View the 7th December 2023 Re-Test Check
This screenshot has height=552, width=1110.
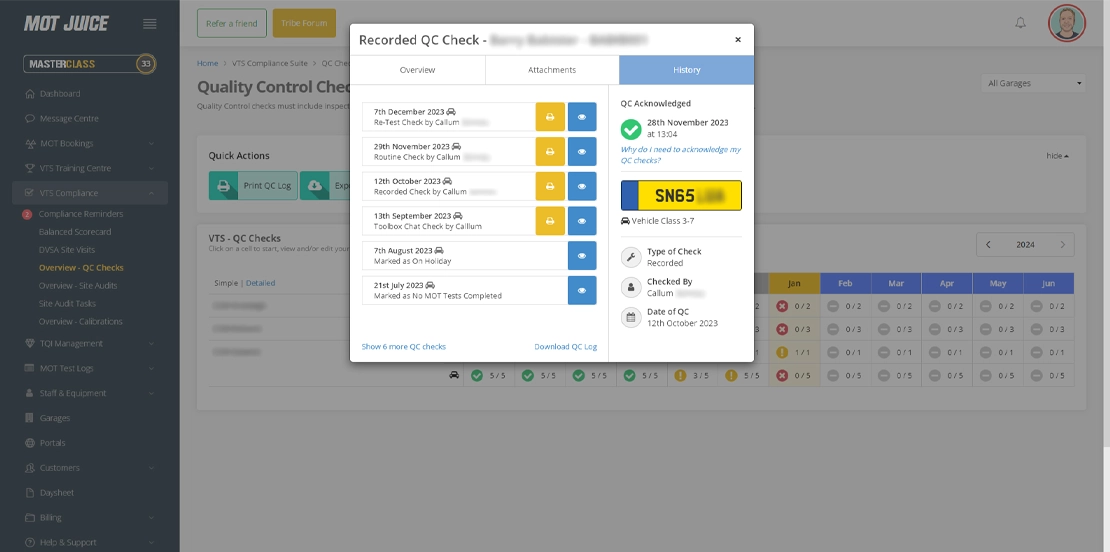click(x=582, y=117)
